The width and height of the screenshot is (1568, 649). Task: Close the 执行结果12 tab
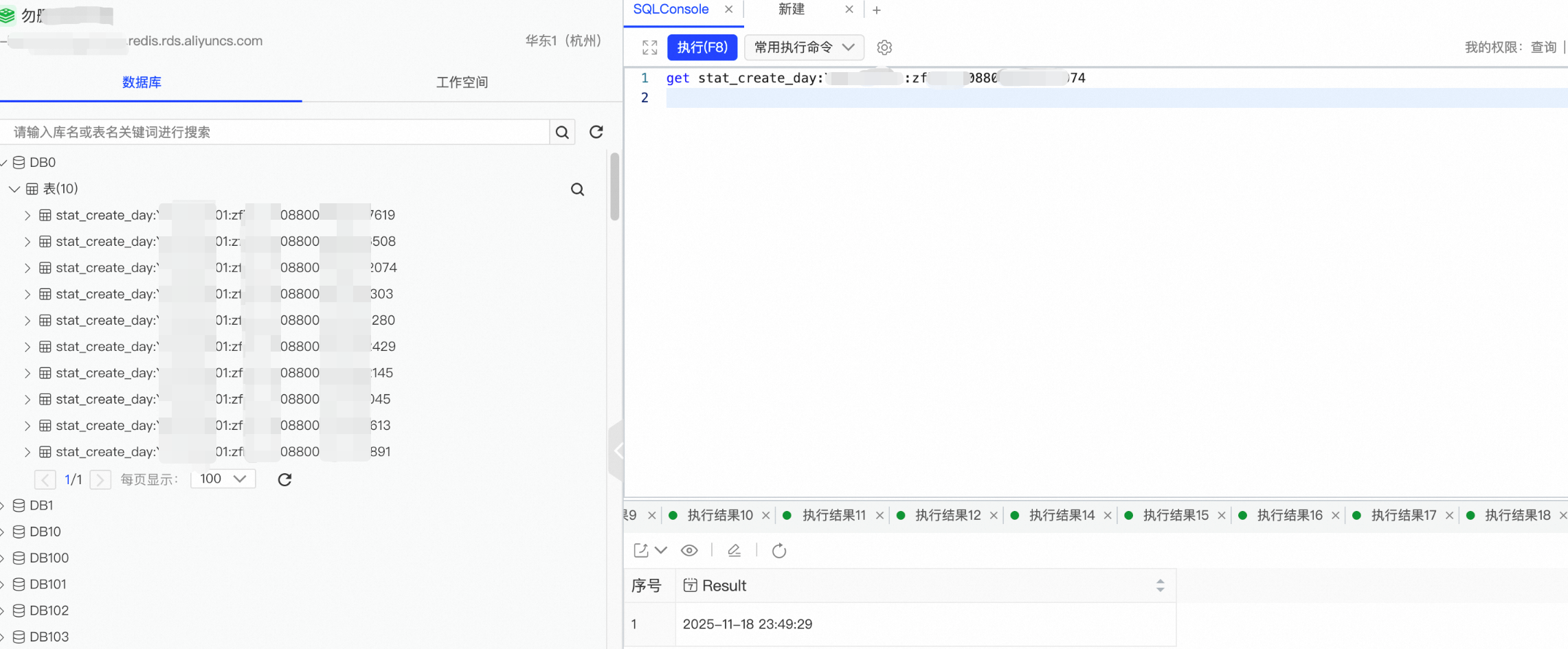click(994, 515)
